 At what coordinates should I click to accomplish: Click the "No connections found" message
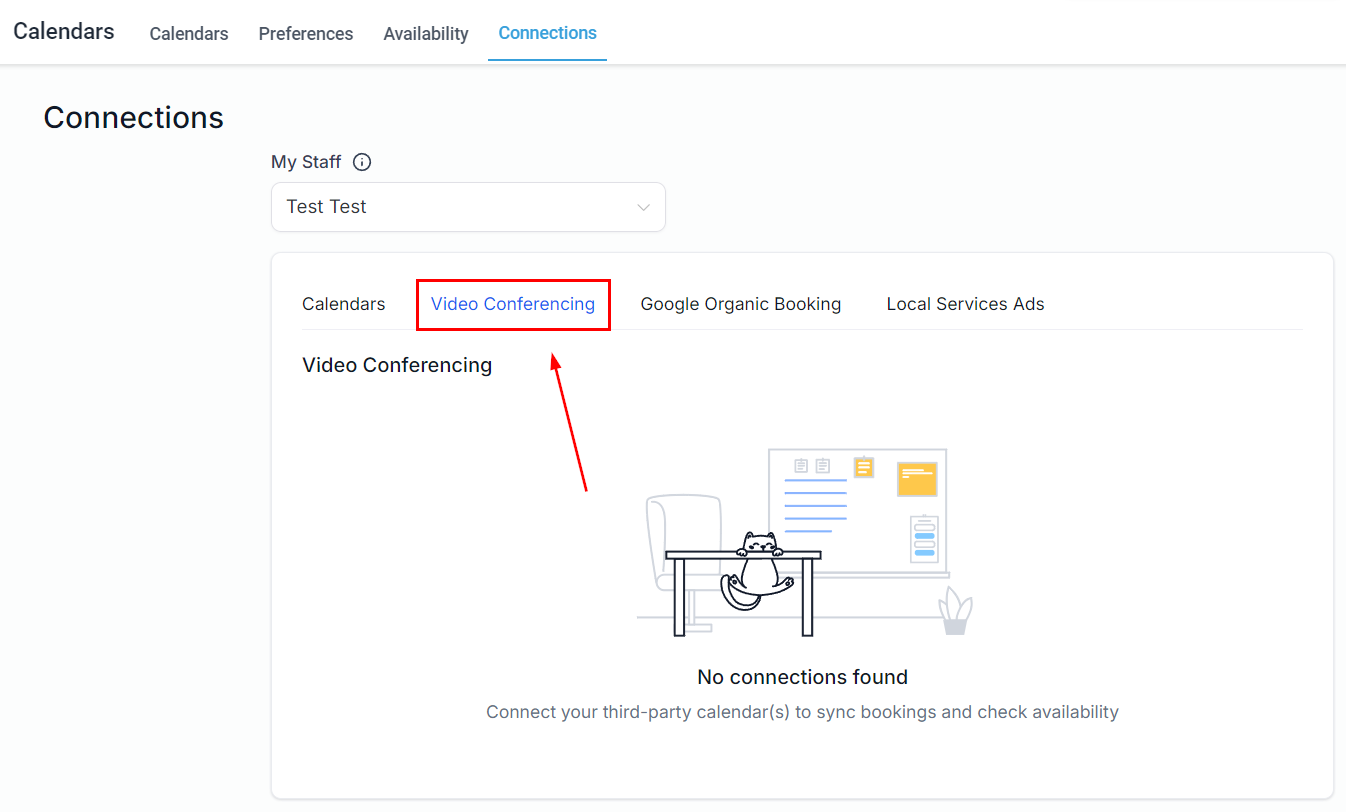point(802,677)
